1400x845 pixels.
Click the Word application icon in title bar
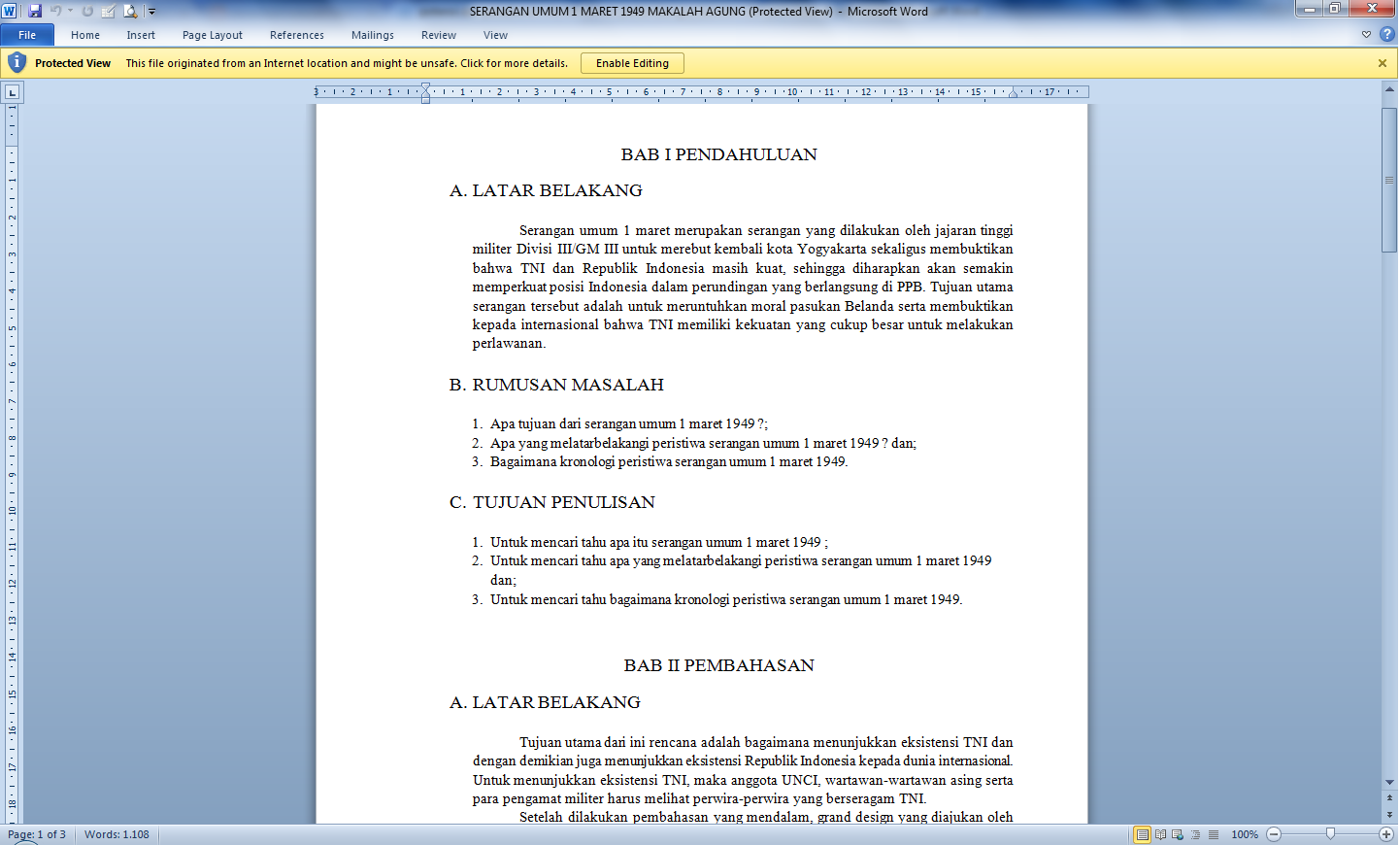tap(11, 11)
